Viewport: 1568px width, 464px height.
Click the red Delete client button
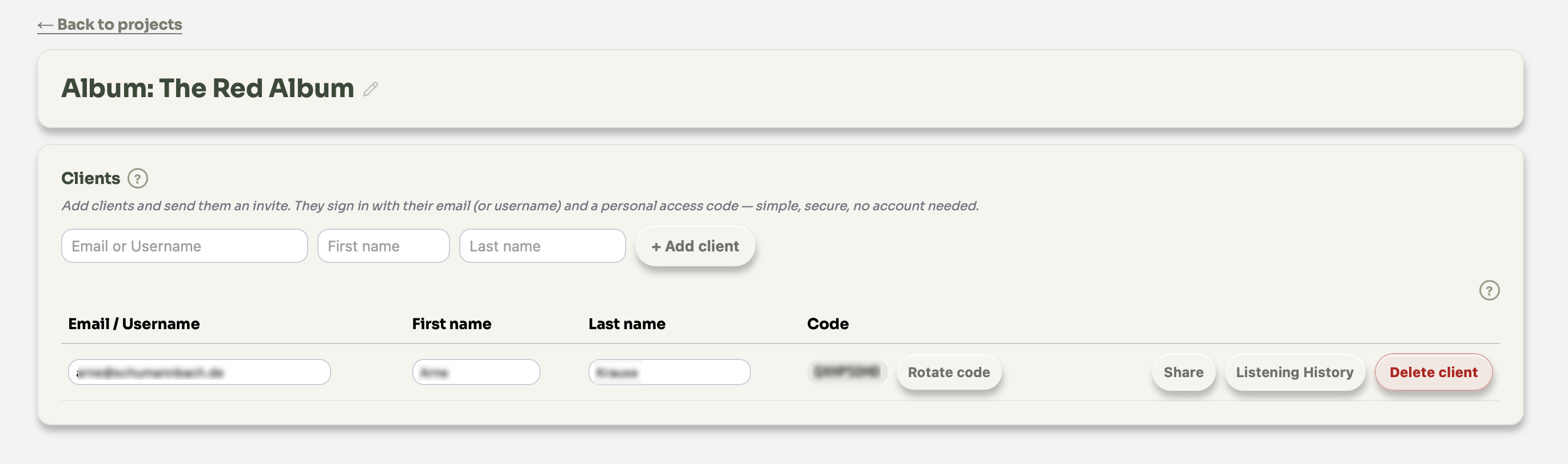(1433, 372)
